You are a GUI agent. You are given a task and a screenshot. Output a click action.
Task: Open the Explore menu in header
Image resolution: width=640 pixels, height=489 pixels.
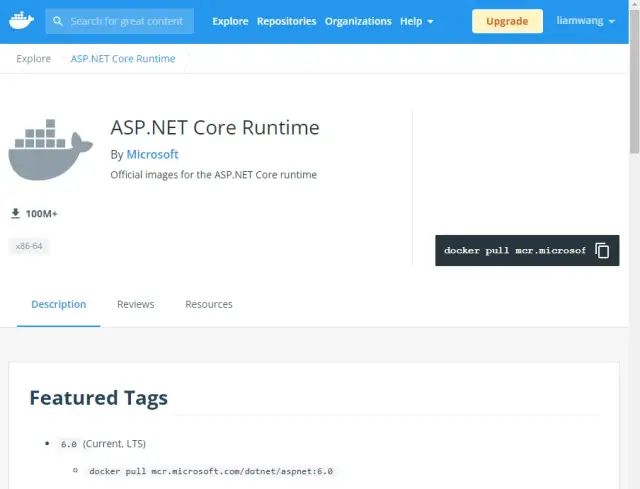(230, 21)
